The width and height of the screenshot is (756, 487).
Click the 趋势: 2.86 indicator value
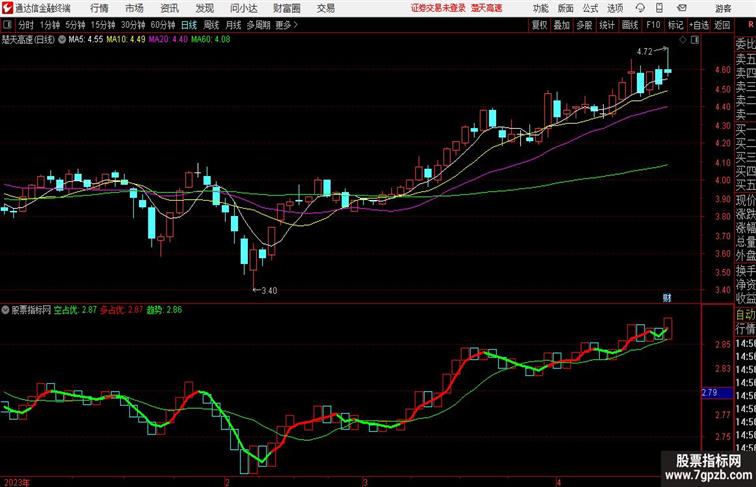point(164,310)
